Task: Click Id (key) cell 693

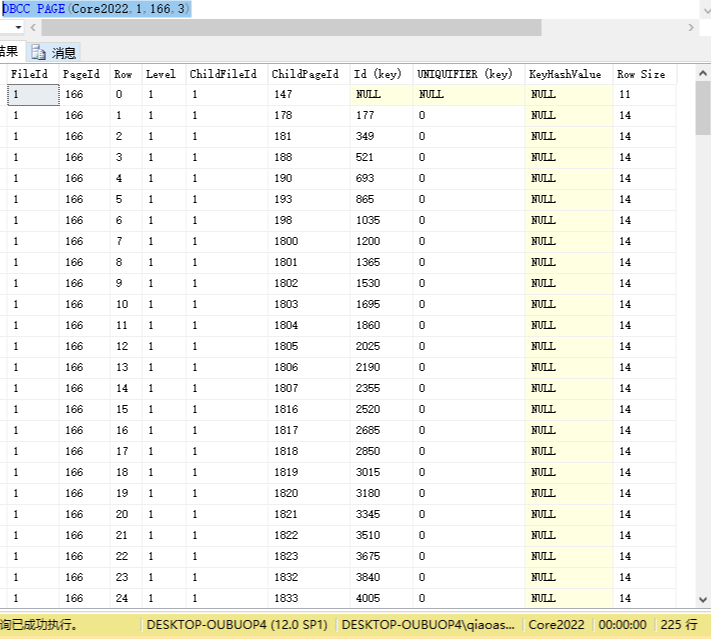Action: [x=382, y=178]
